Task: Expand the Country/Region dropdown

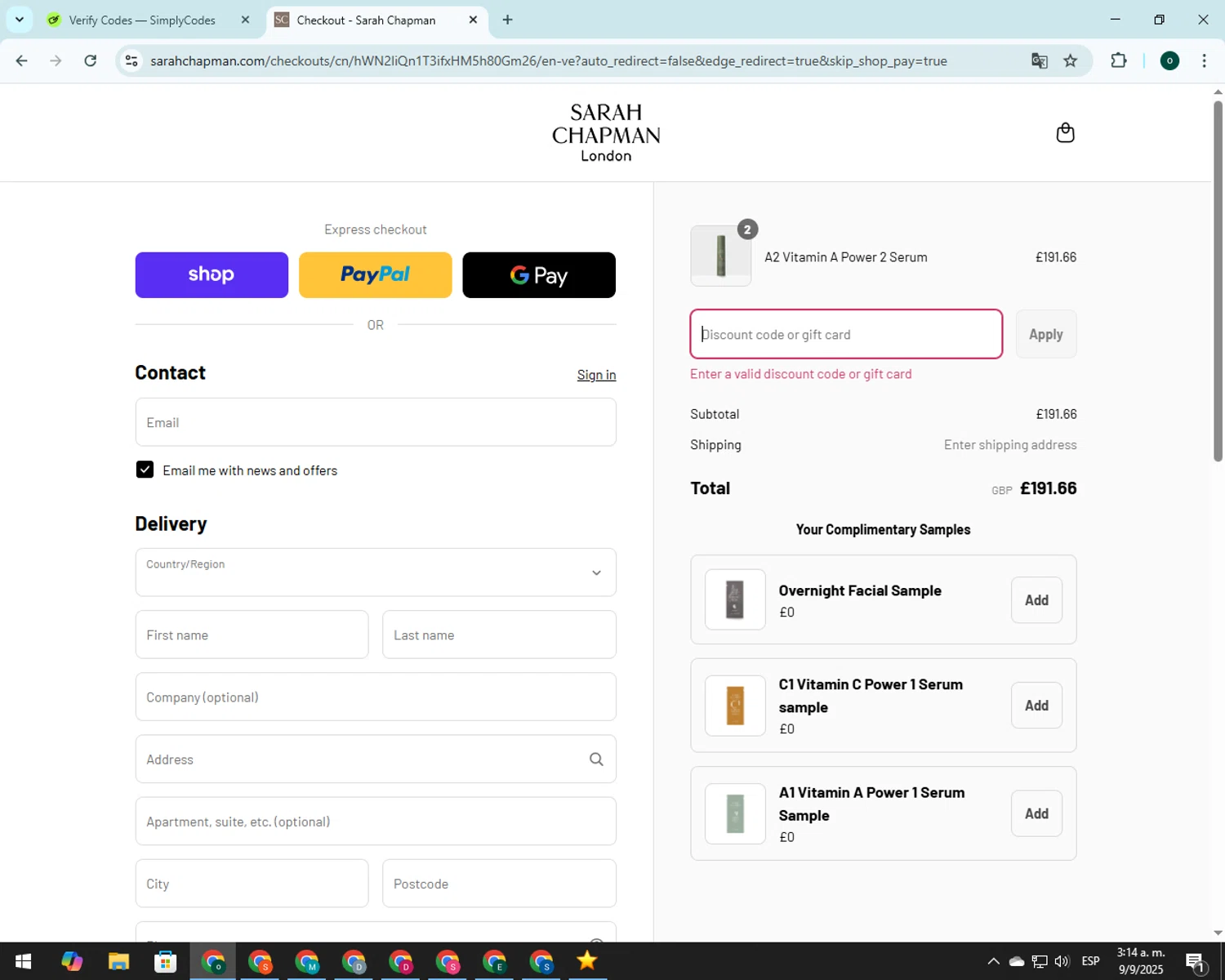Action: [x=376, y=572]
